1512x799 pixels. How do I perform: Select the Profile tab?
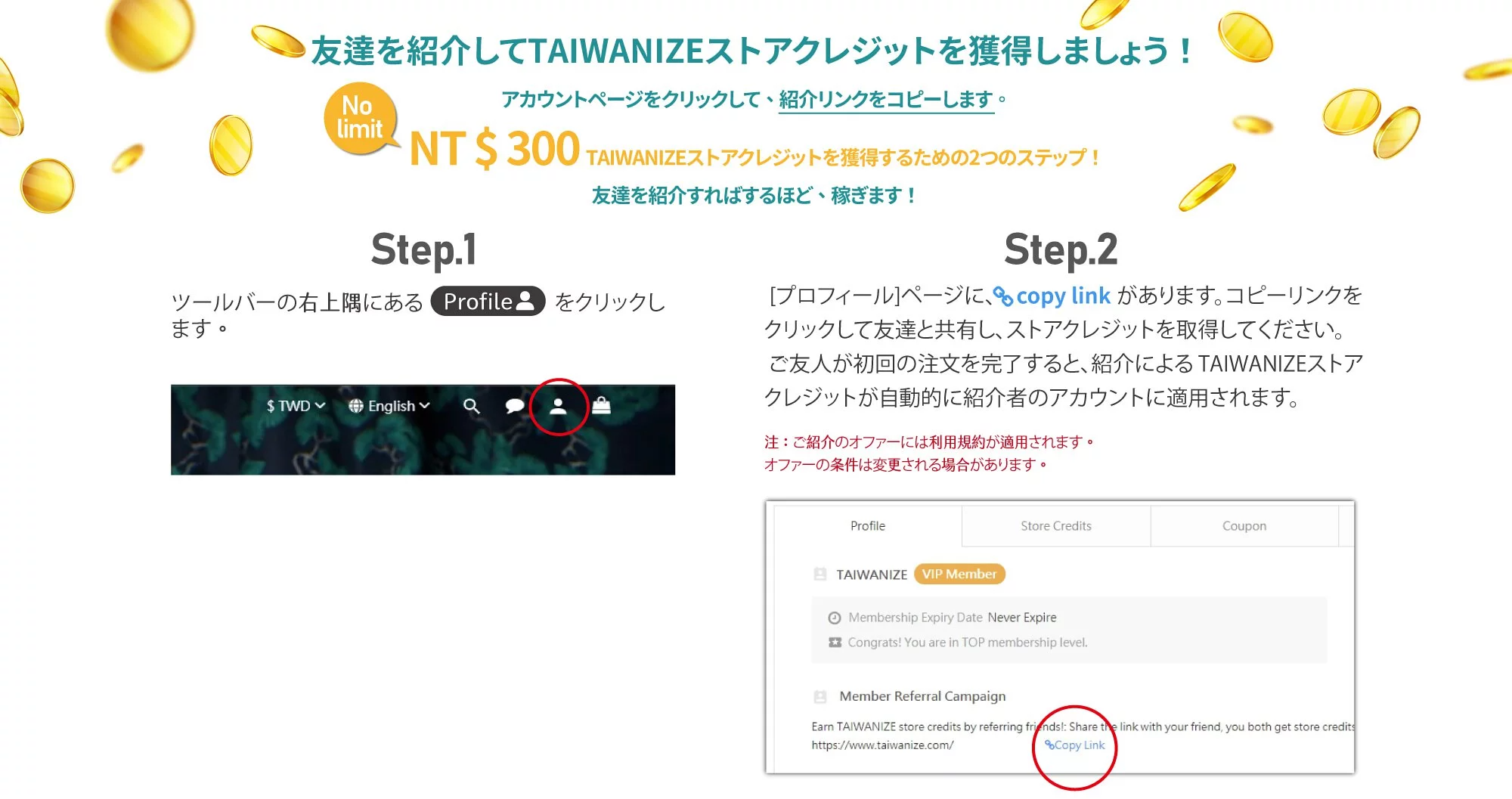click(x=868, y=526)
